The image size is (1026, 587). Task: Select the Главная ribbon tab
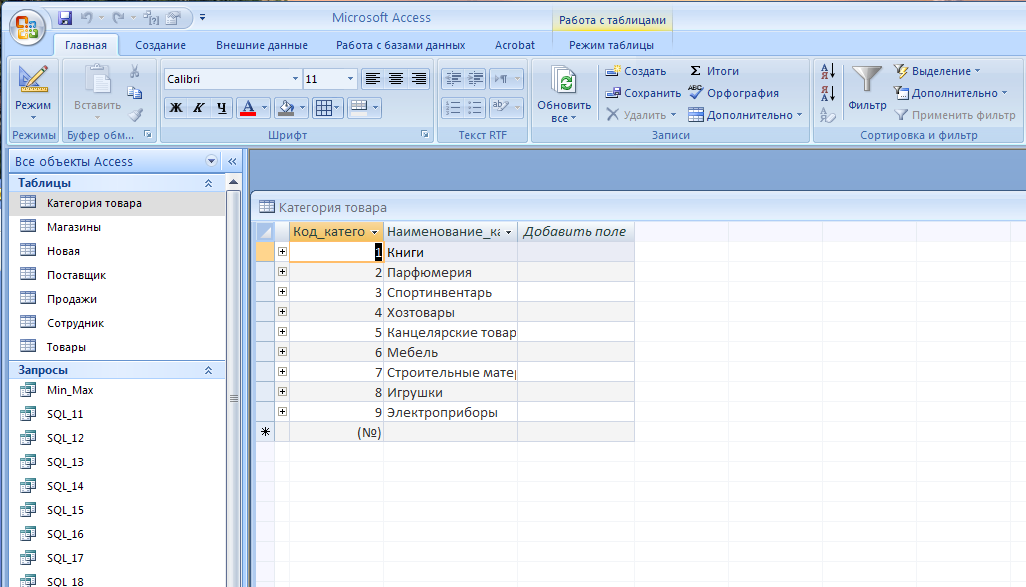pyautogui.click(x=86, y=45)
